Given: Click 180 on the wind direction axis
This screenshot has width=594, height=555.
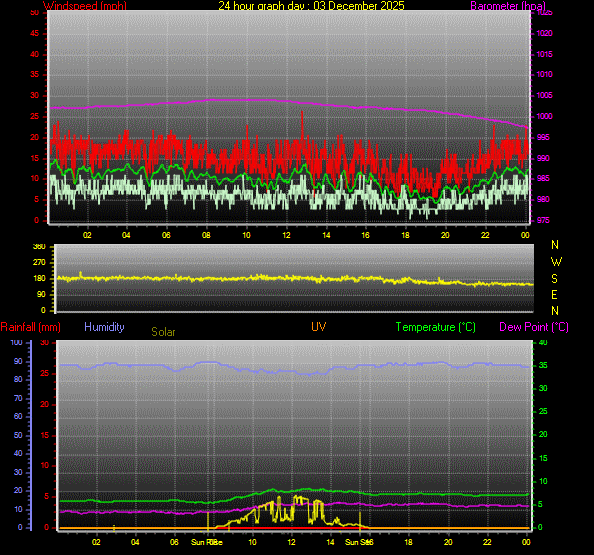Looking at the screenshot, I should tap(39, 278).
